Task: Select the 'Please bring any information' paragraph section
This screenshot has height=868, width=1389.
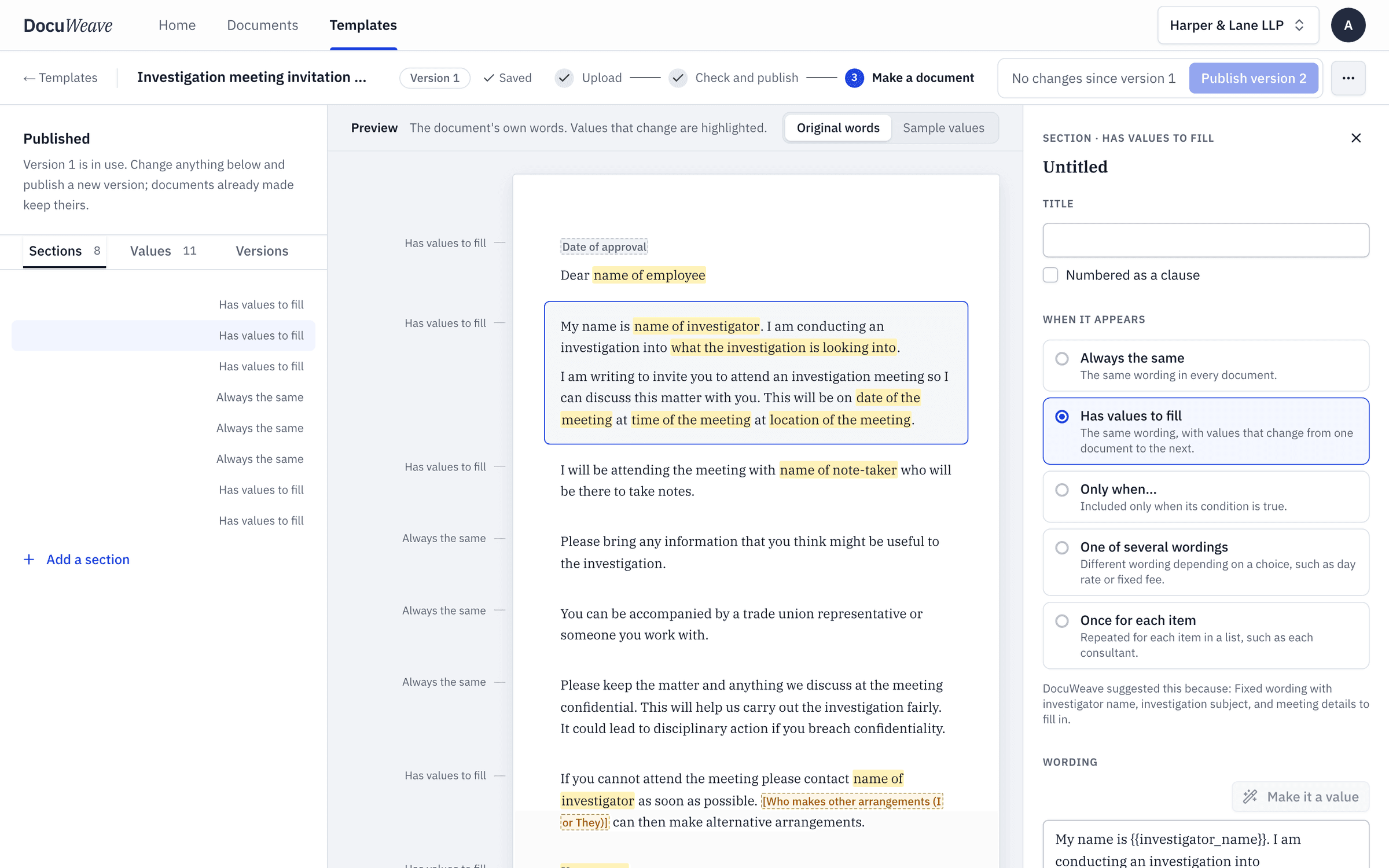Action: [x=756, y=553]
